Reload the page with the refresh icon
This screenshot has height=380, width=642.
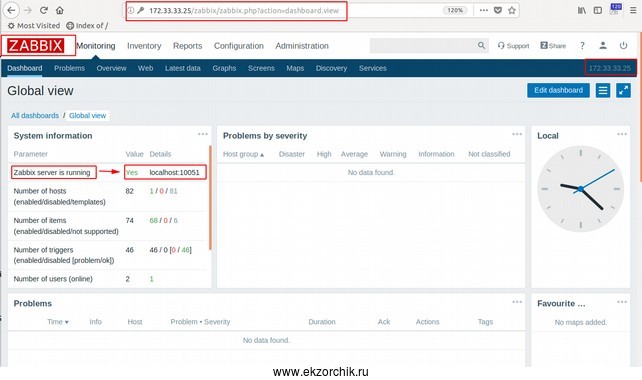tap(44, 11)
